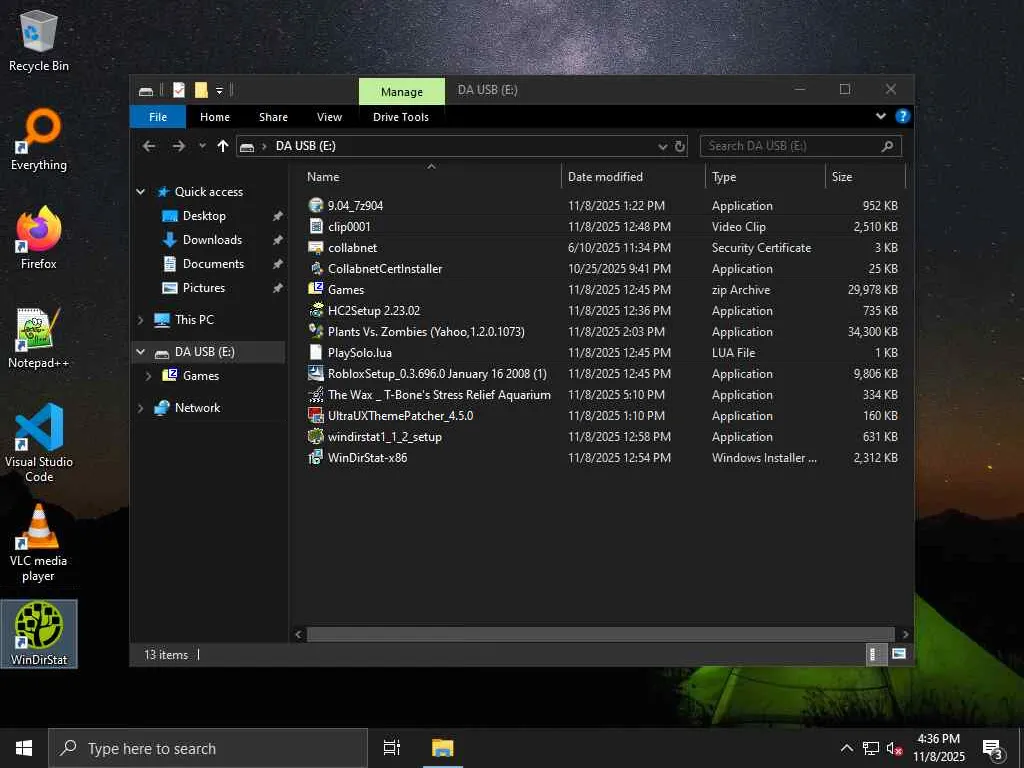Select the Visual Studio Code desktop icon
The height and width of the screenshot is (768, 1024).
39,443
